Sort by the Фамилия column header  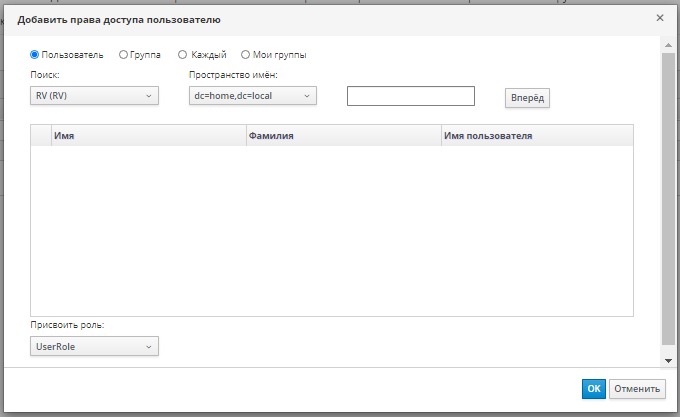tap(342, 135)
